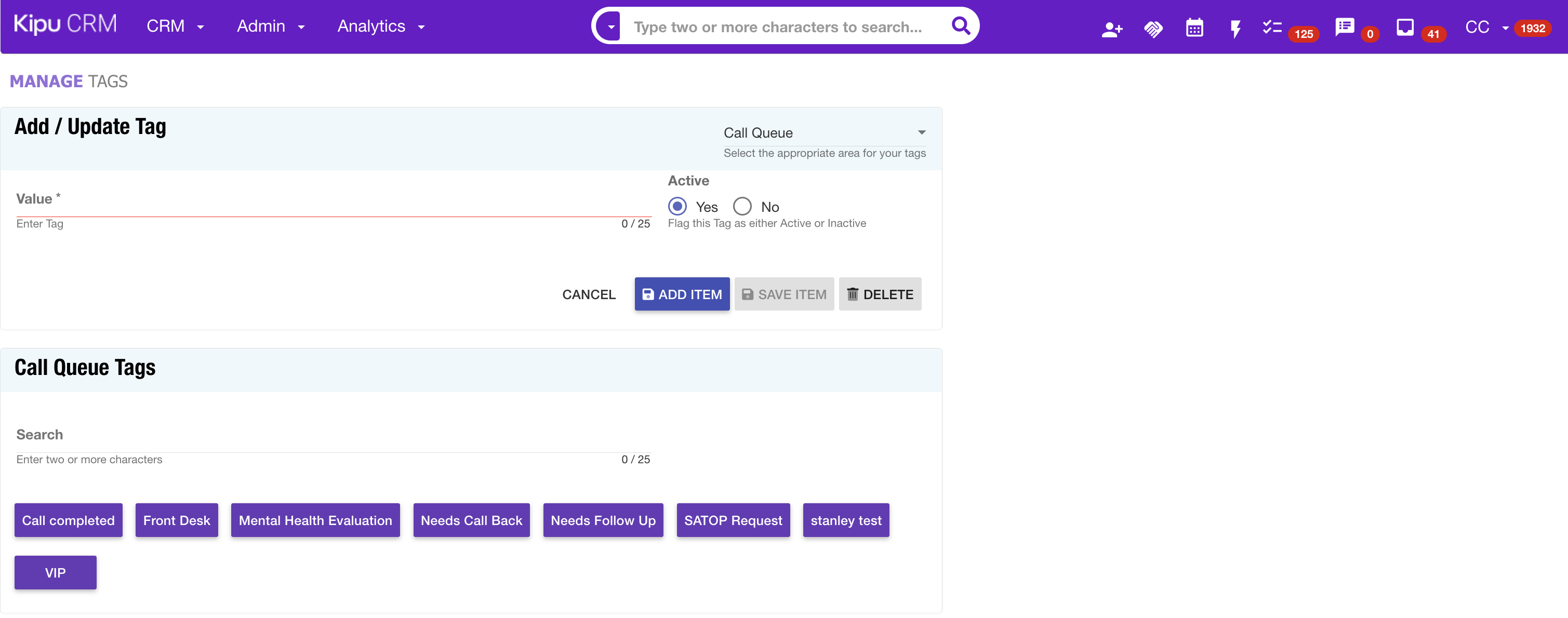Open the inbox tray icon
The height and width of the screenshot is (618, 1568).
[1404, 27]
